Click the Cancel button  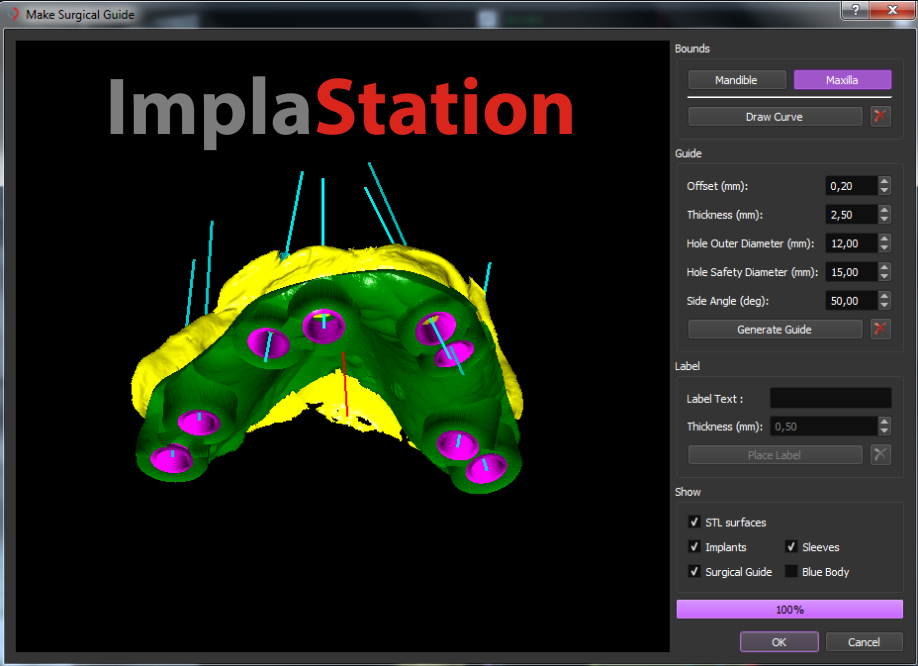[864, 641]
